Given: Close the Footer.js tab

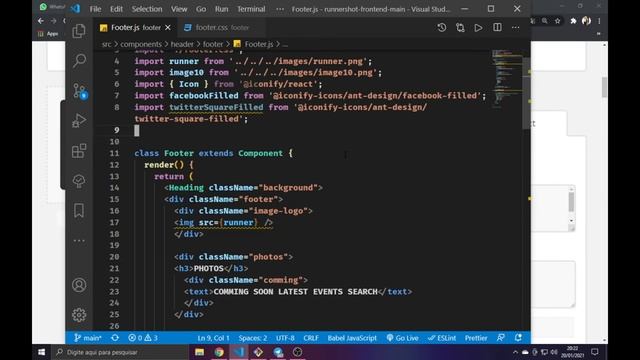Looking at the screenshot, I should click(168, 28).
